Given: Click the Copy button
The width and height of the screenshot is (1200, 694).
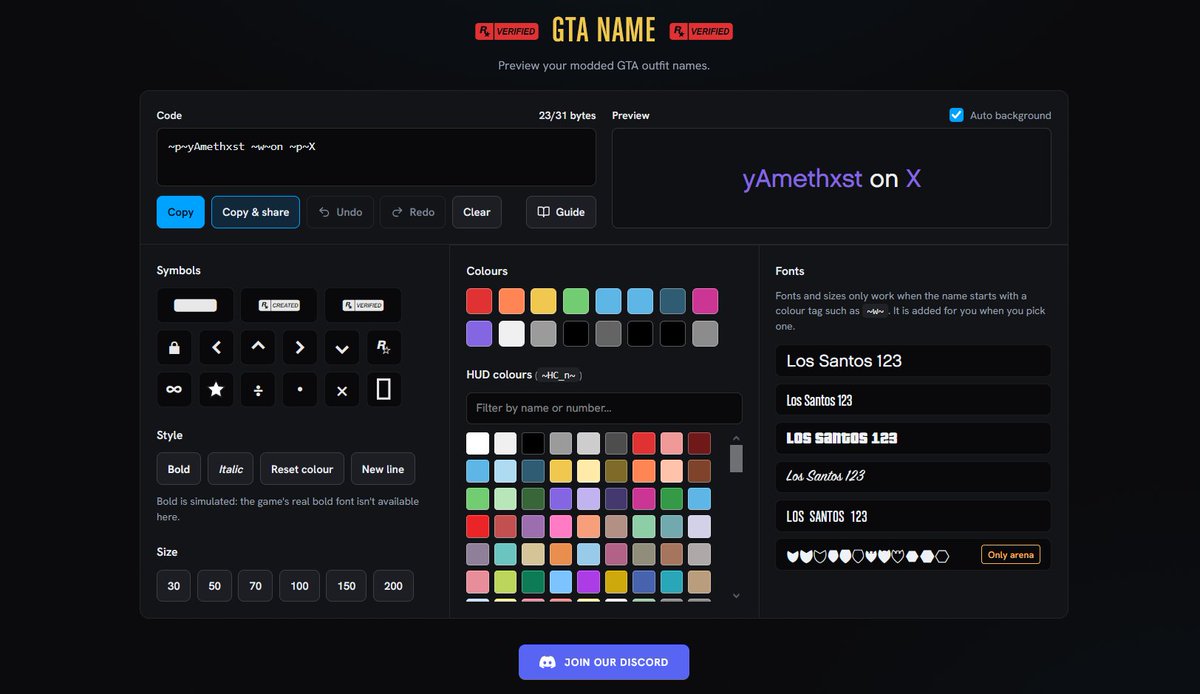Looking at the screenshot, I should (x=181, y=212).
